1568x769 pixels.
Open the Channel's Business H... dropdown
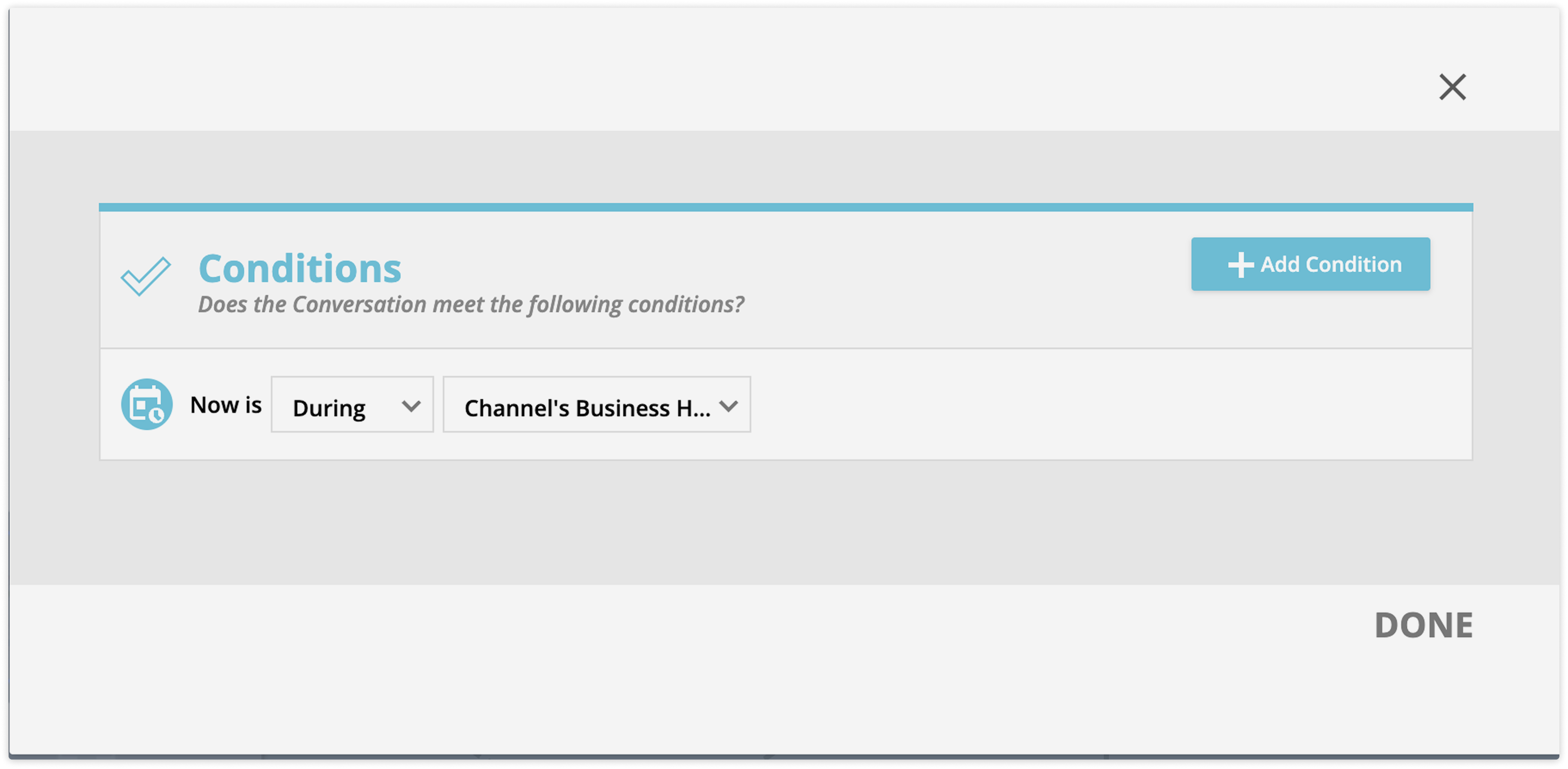[597, 405]
